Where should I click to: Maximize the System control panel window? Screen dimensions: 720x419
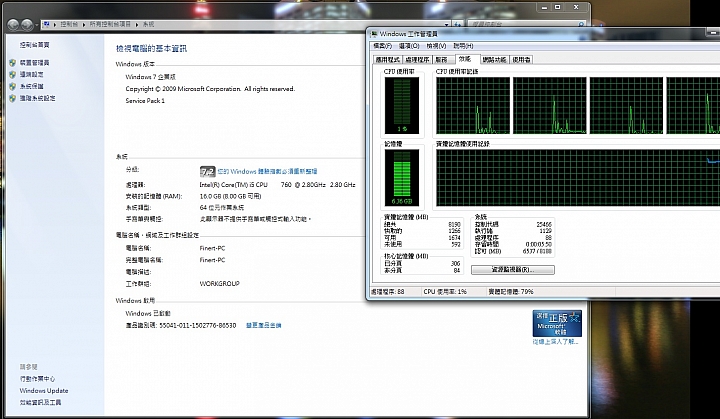click(x=557, y=7)
